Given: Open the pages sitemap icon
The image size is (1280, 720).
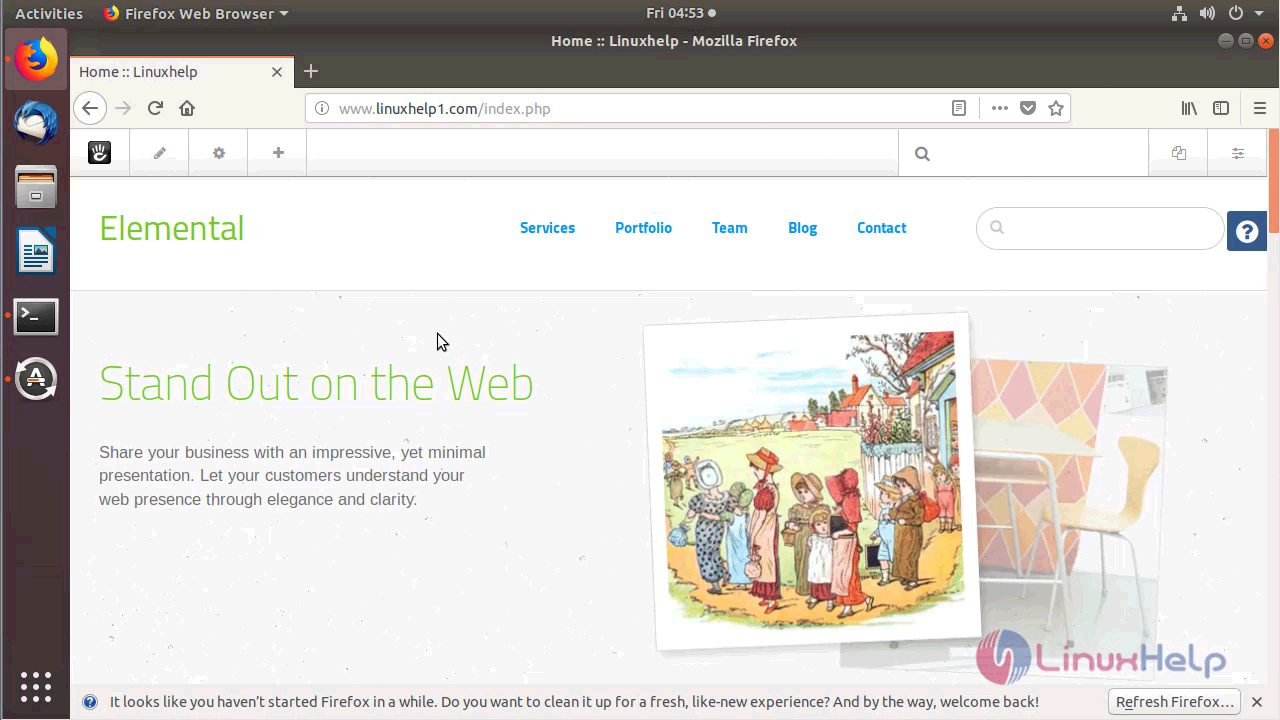Looking at the screenshot, I should (1179, 153).
